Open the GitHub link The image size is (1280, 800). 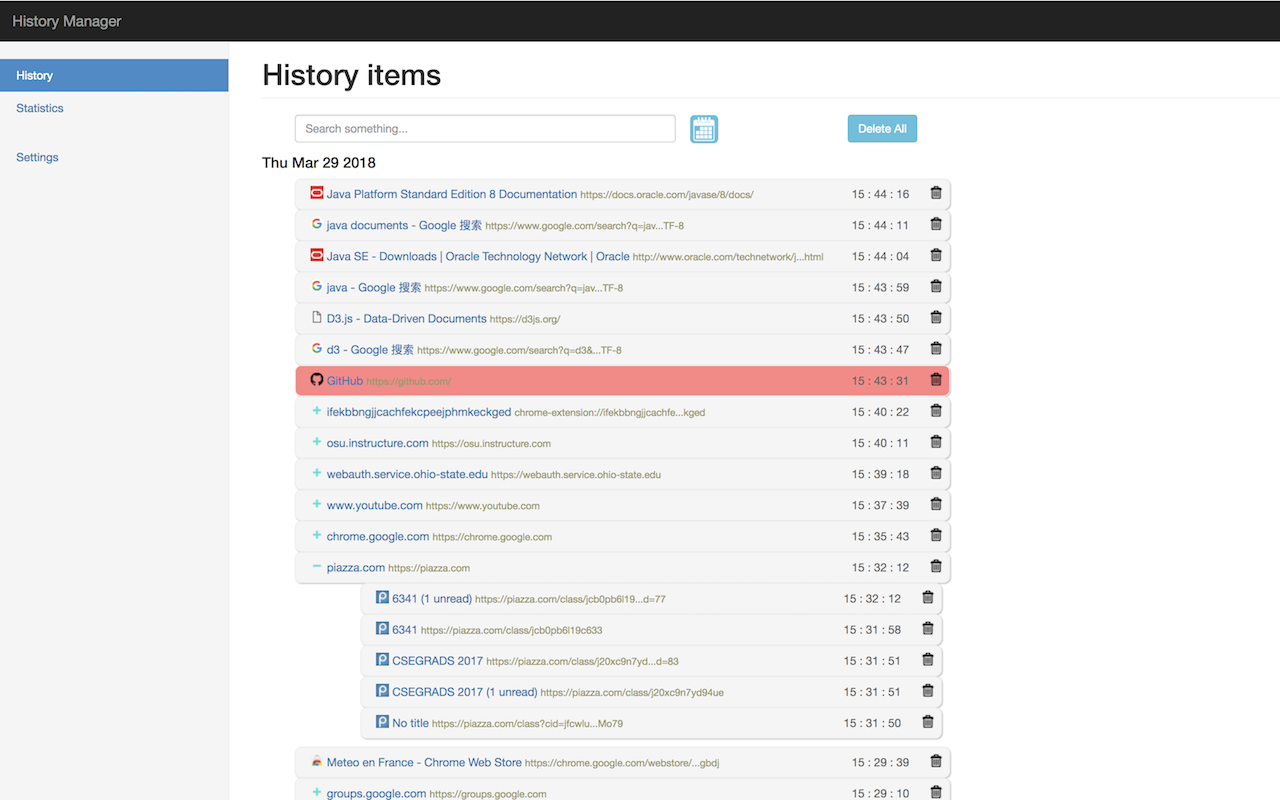pyautogui.click(x=345, y=380)
